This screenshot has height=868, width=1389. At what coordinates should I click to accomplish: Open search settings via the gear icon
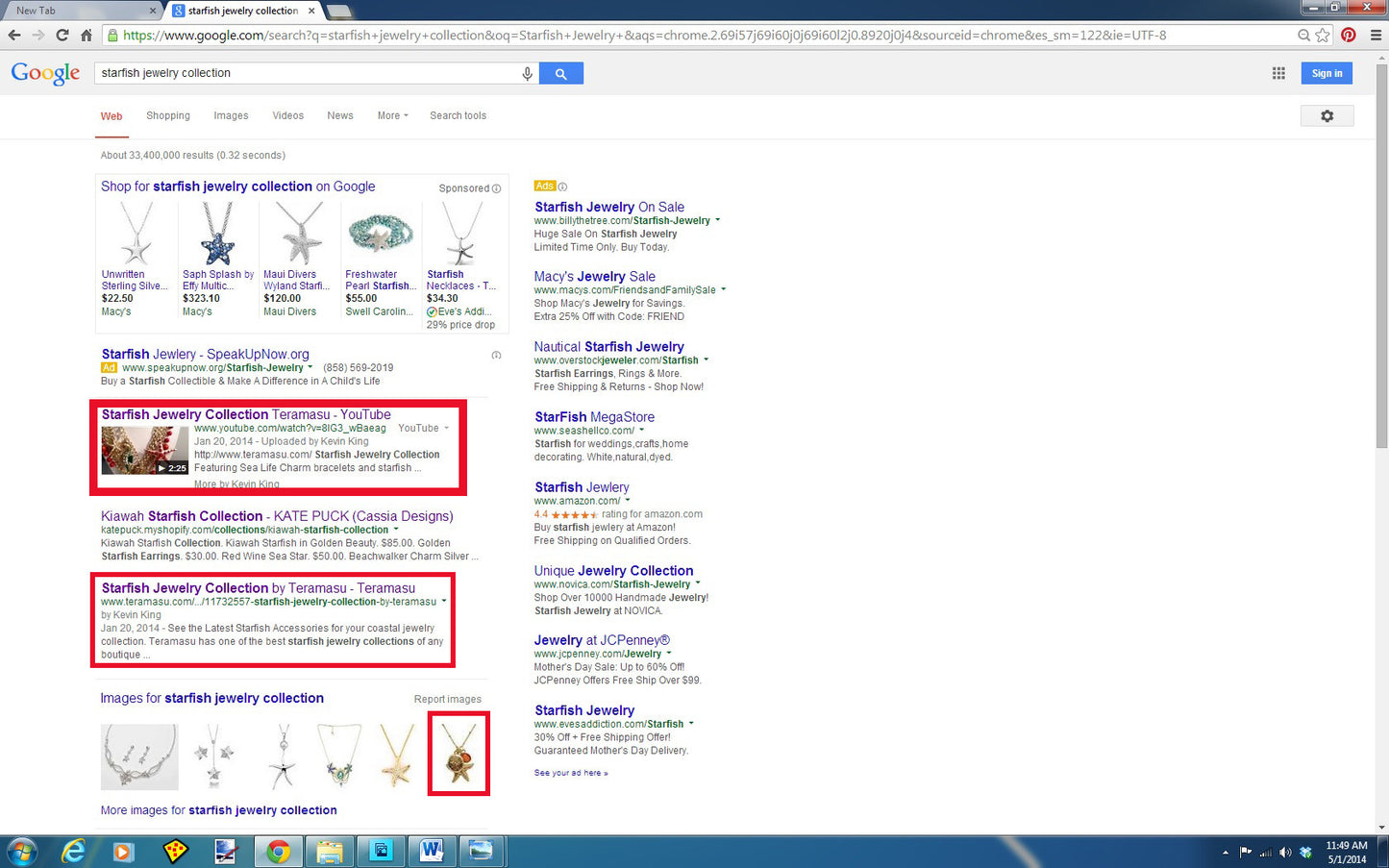1327,115
